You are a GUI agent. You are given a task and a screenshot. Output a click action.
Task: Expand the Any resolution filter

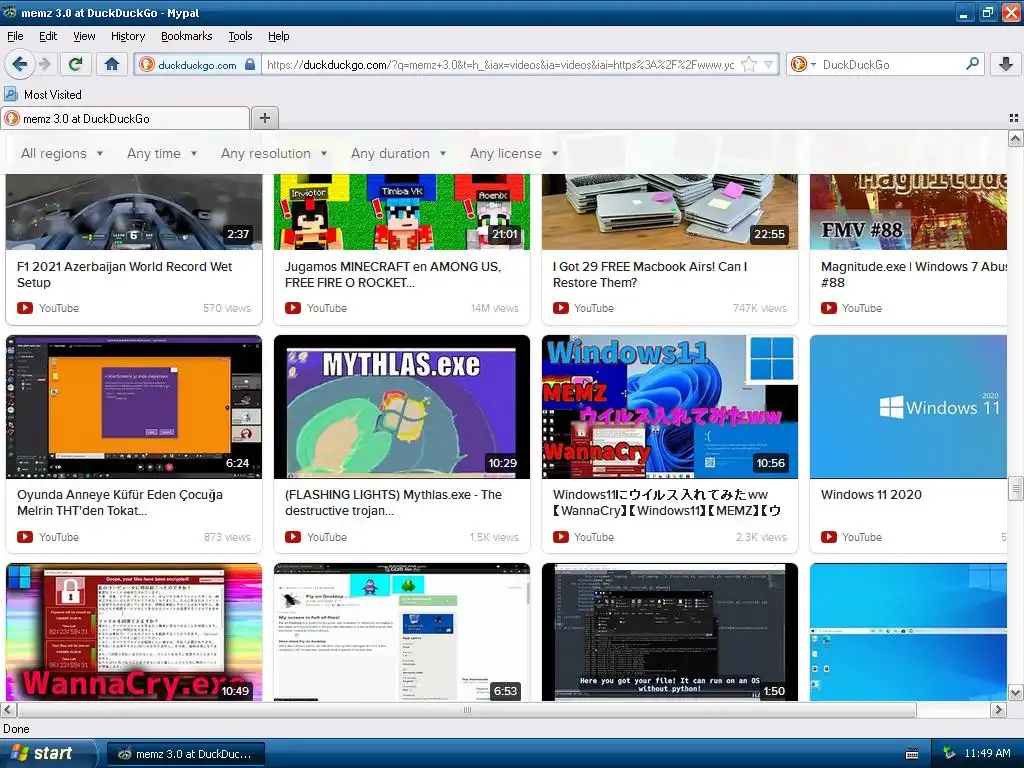(x=274, y=153)
